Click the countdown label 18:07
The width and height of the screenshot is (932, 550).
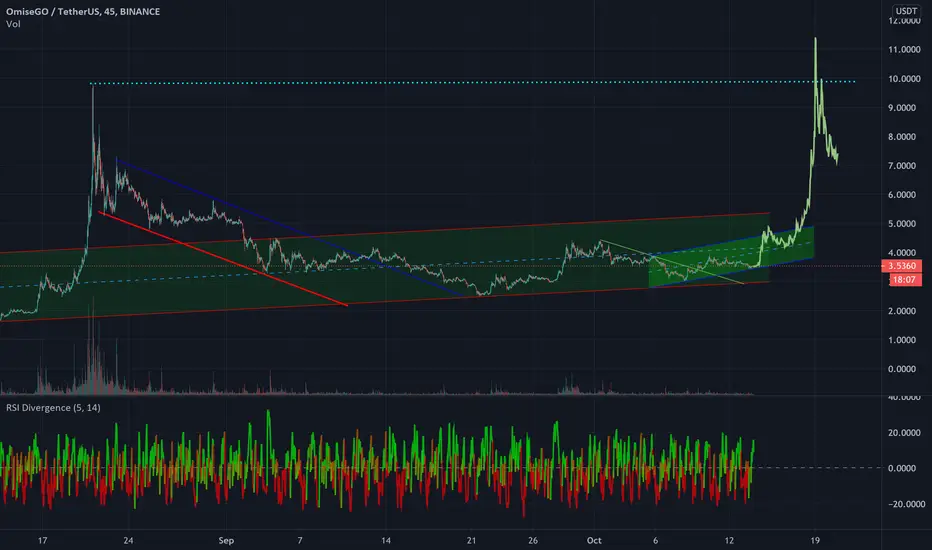(904, 279)
